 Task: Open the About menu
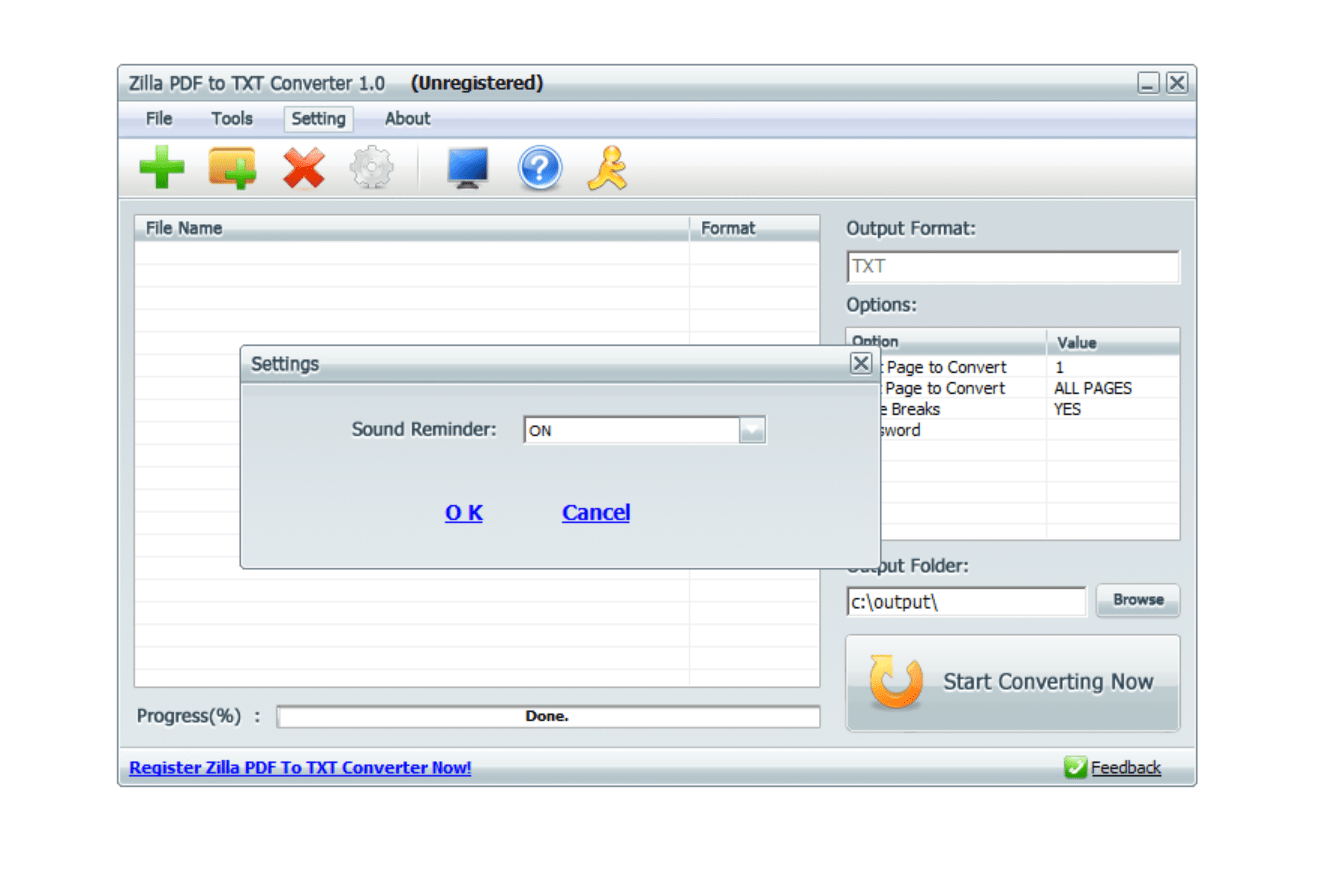click(x=407, y=119)
